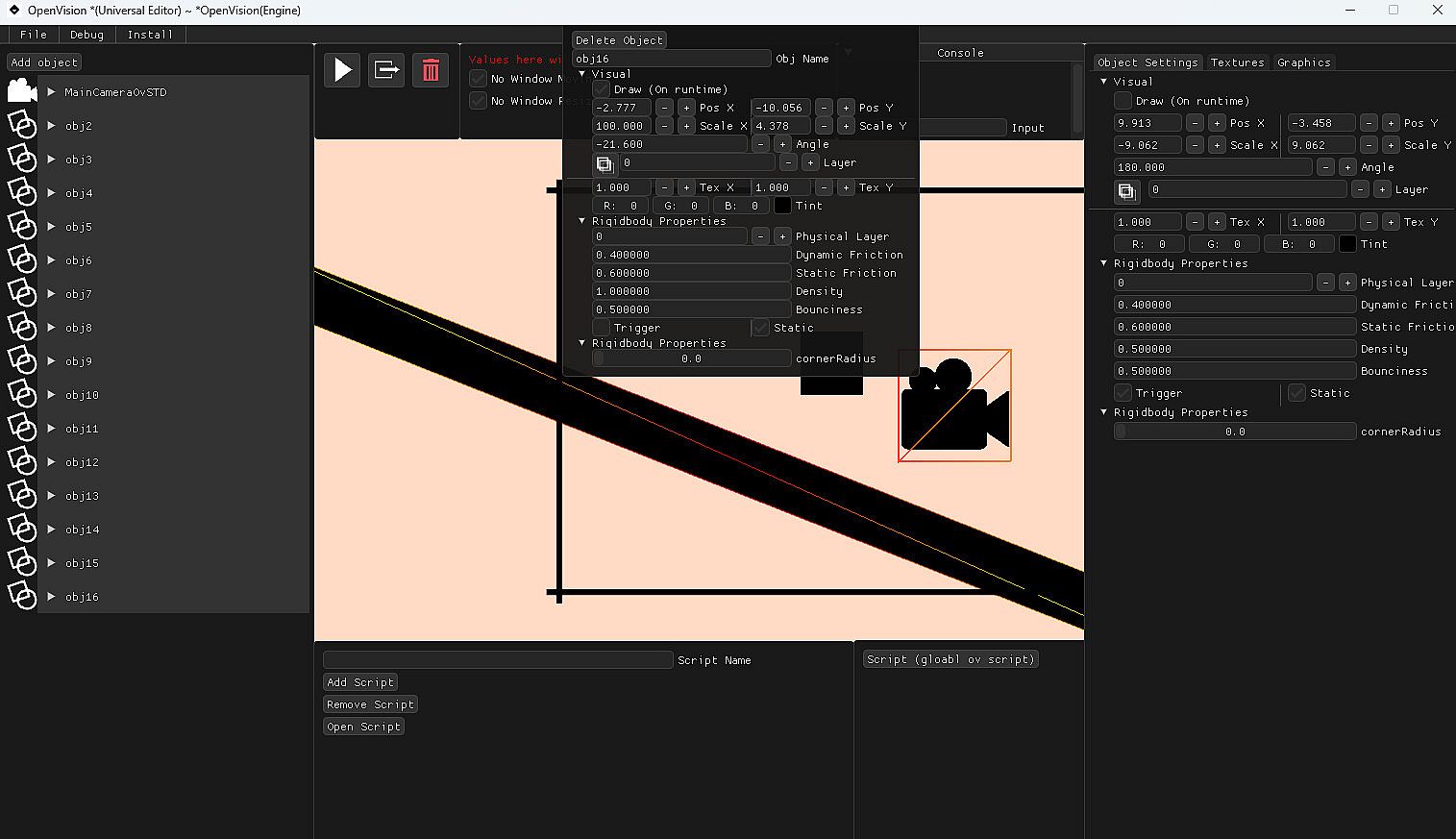The height and width of the screenshot is (839, 1456).
Task: Switch to the Textures tab
Action: click(x=1237, y=62)
